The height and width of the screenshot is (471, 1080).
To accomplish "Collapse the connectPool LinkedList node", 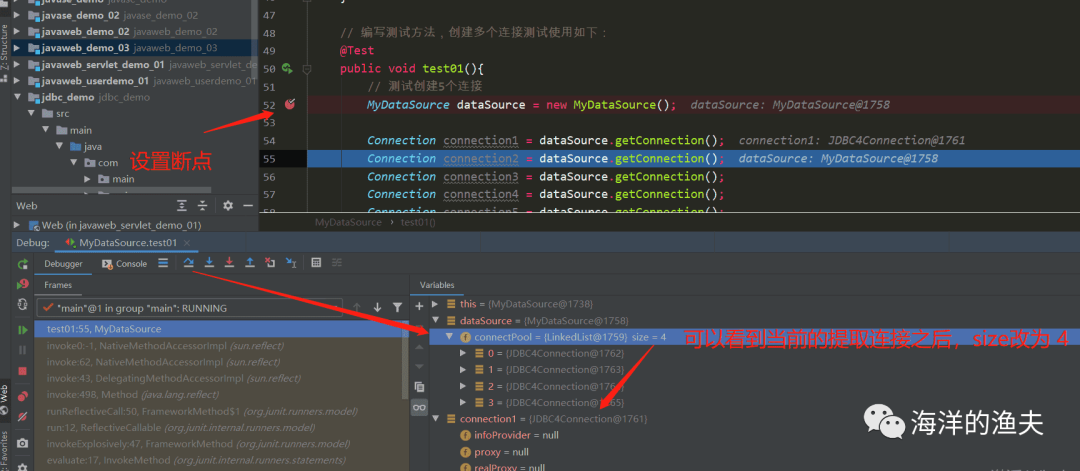I will pyautogui.click(x=449, y=337).
